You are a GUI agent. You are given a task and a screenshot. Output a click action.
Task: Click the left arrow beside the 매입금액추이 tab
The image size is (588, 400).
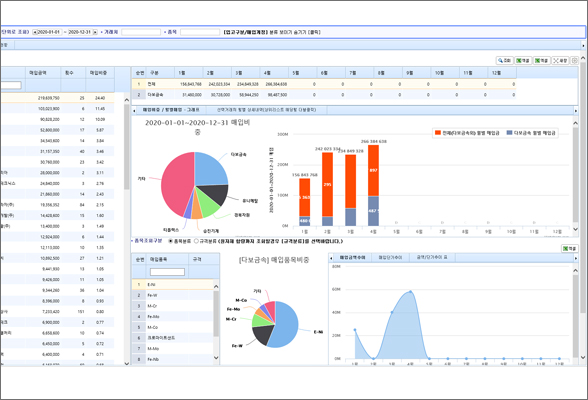(331, 258)
